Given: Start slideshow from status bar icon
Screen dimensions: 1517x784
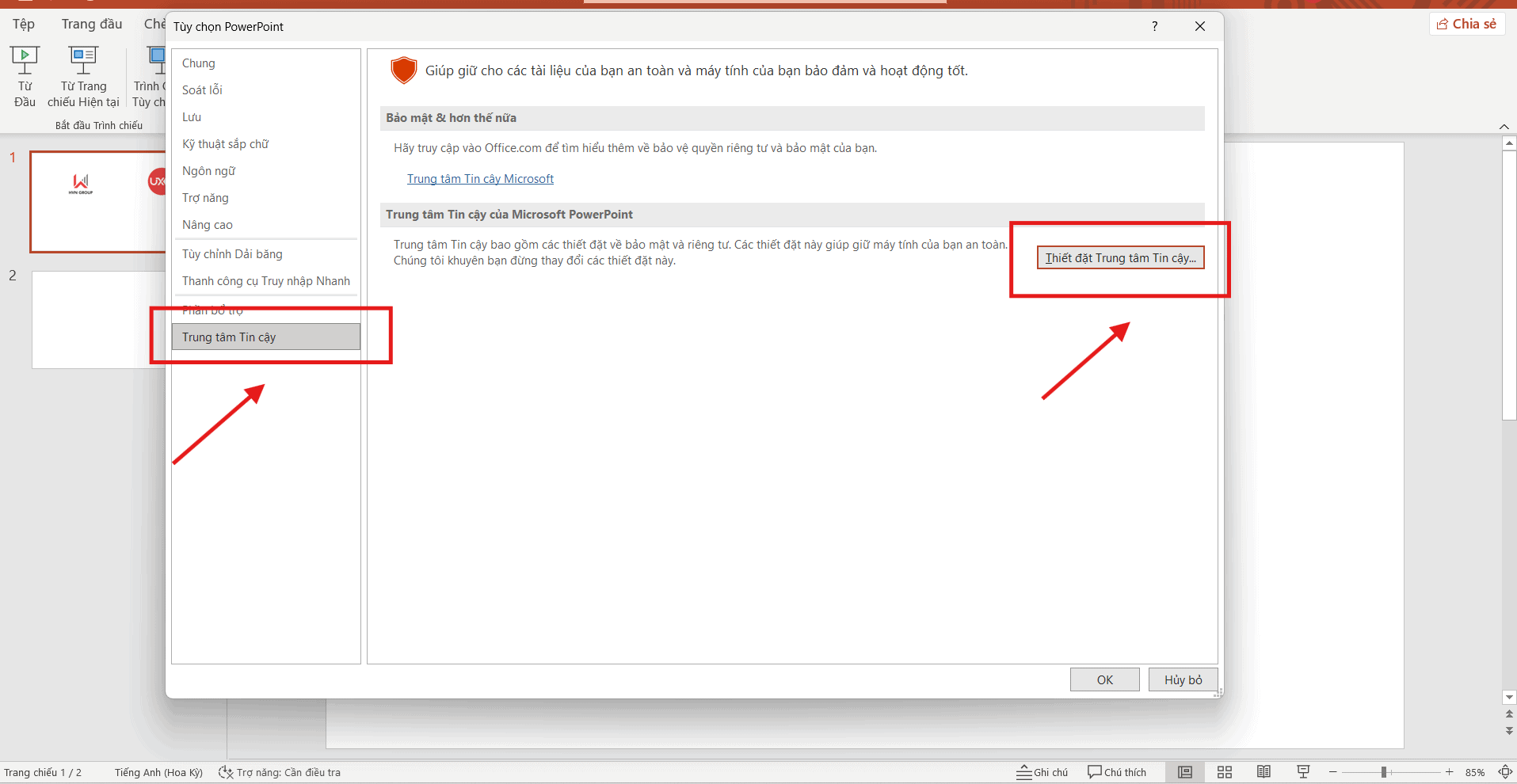Looking at the screenshot, I should 1303,772.
